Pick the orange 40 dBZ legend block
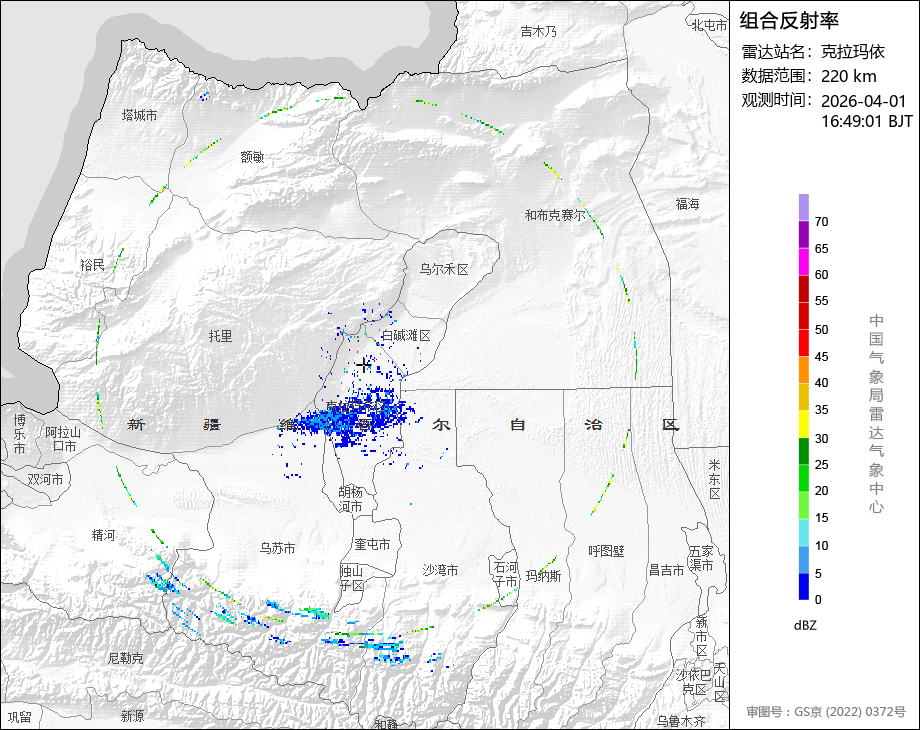This screenshot has height=730, width=920. pyautogui.click(x=804, y=370)
